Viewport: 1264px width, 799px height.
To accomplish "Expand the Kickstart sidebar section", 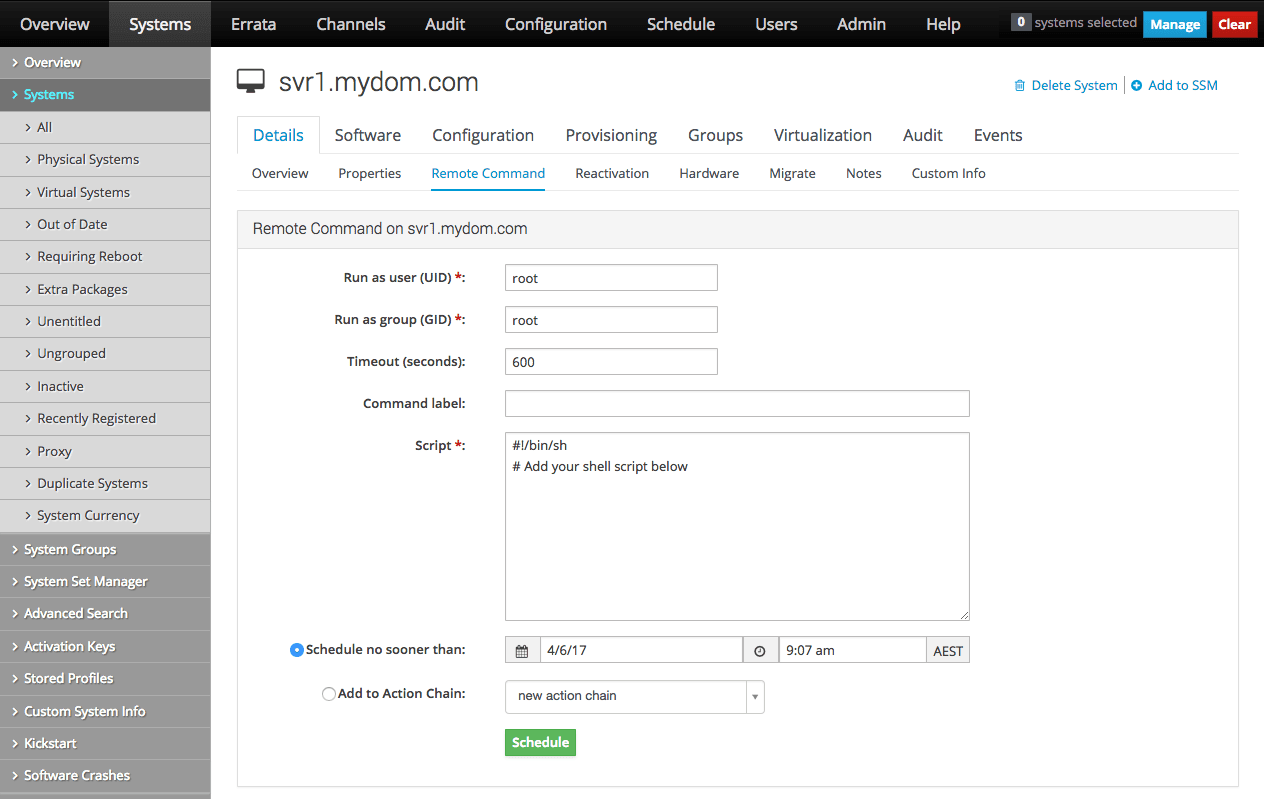I will pyautogui.click(x=105, y=743).
